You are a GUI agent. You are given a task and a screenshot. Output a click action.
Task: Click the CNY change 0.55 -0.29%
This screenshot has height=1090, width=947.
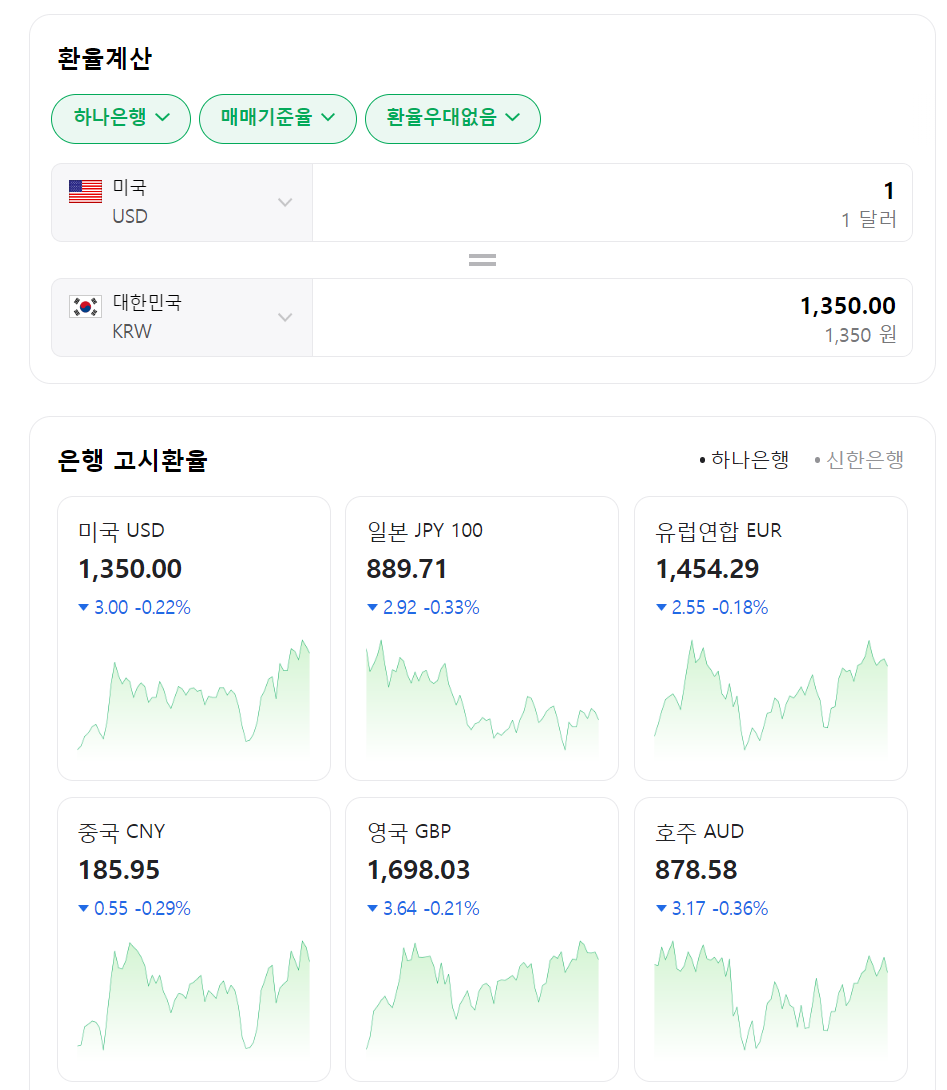click(134, 909)
